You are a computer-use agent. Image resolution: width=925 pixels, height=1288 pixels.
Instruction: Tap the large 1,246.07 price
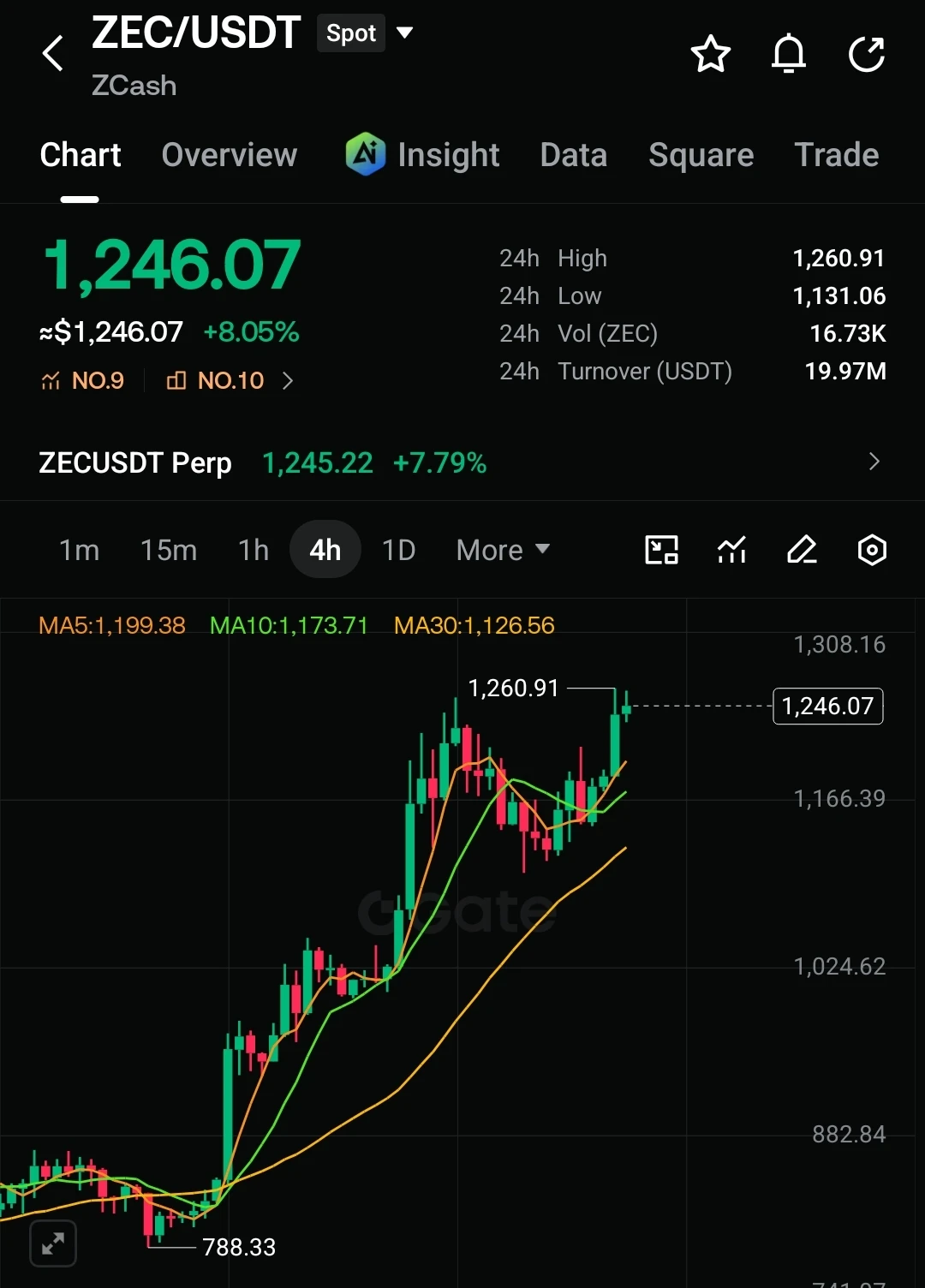[x=171, y=265]
